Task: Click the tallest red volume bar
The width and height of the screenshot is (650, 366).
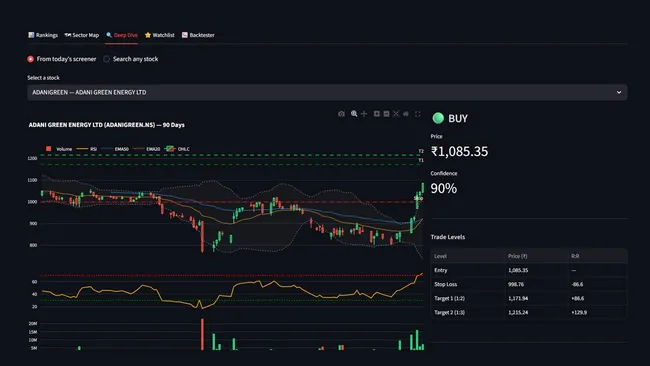Action: tap(202, 334)
